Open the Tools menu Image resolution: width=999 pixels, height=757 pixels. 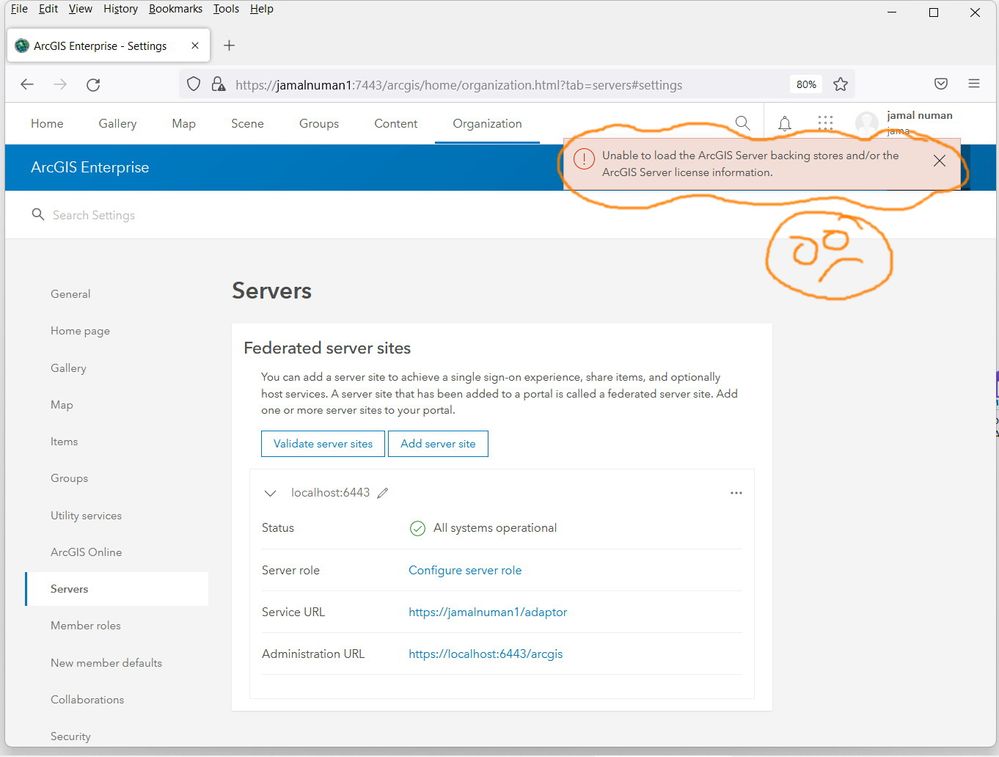(226, 9)
